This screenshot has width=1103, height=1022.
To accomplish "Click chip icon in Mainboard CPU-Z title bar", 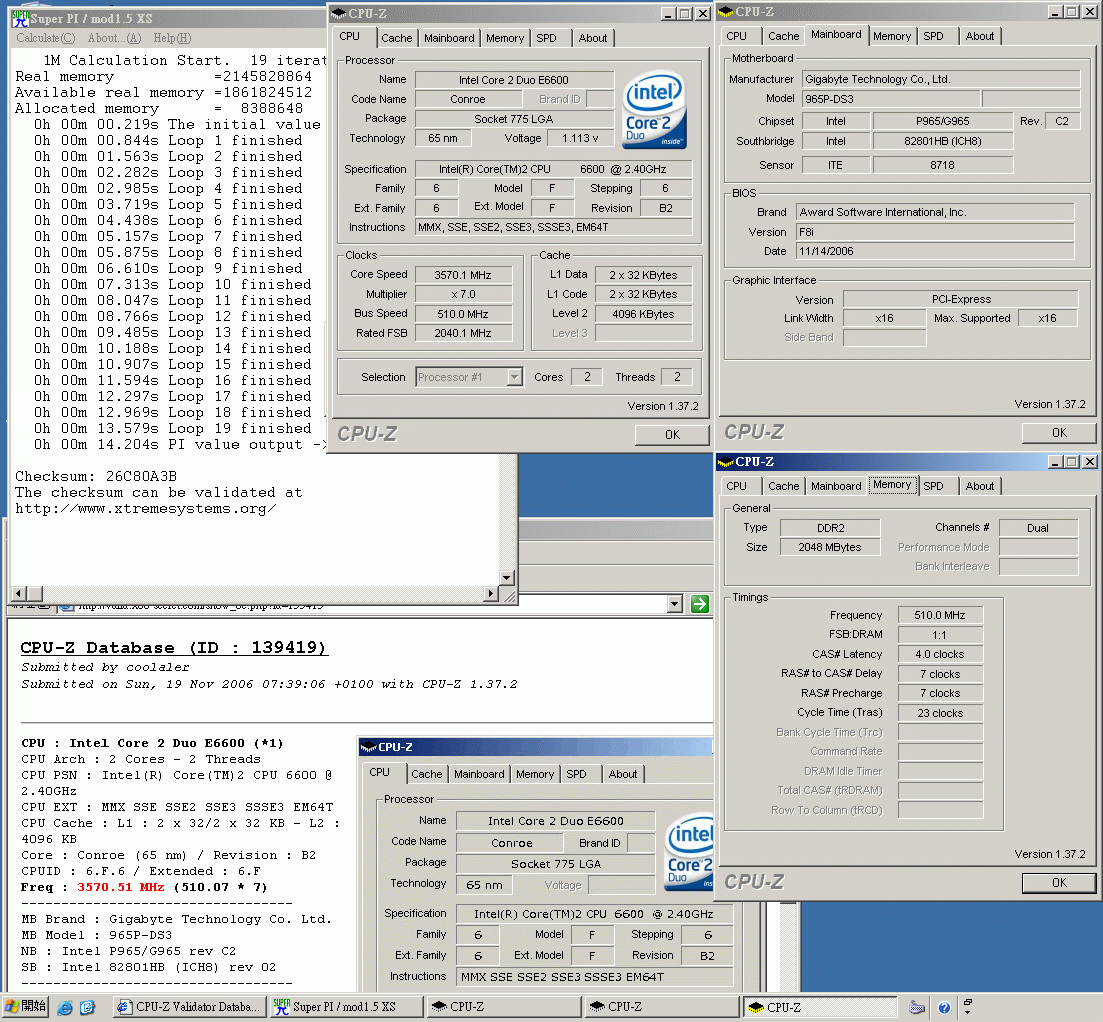I will [x=725, y=11].
